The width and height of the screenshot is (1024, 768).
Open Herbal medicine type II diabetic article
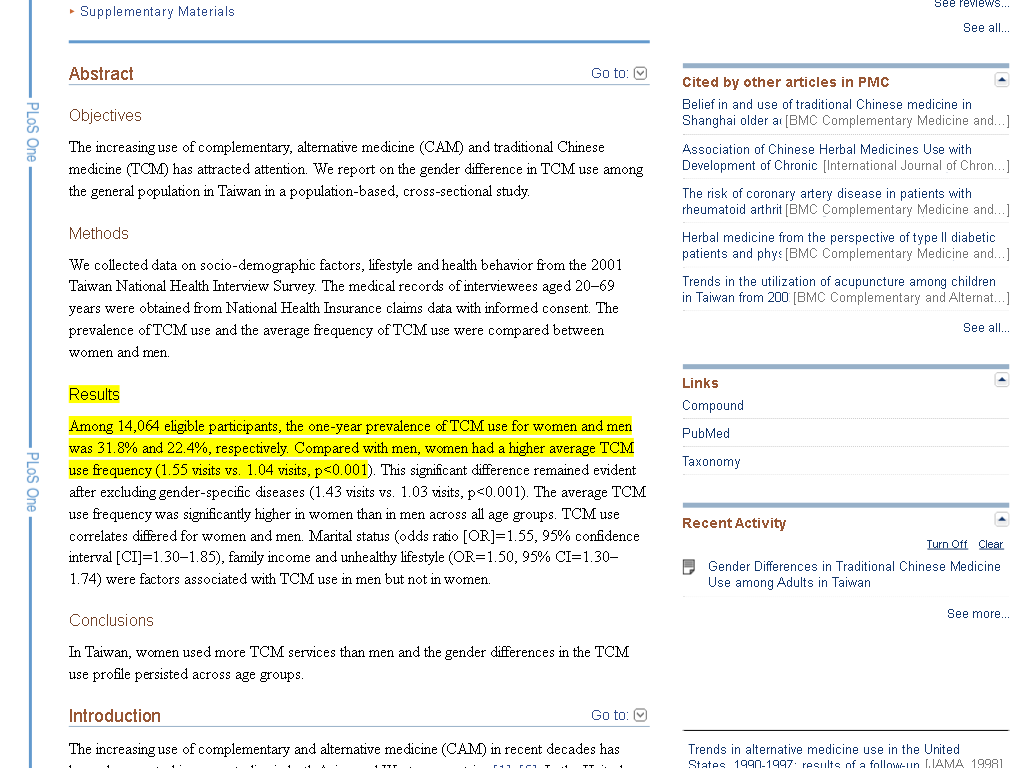839,246
